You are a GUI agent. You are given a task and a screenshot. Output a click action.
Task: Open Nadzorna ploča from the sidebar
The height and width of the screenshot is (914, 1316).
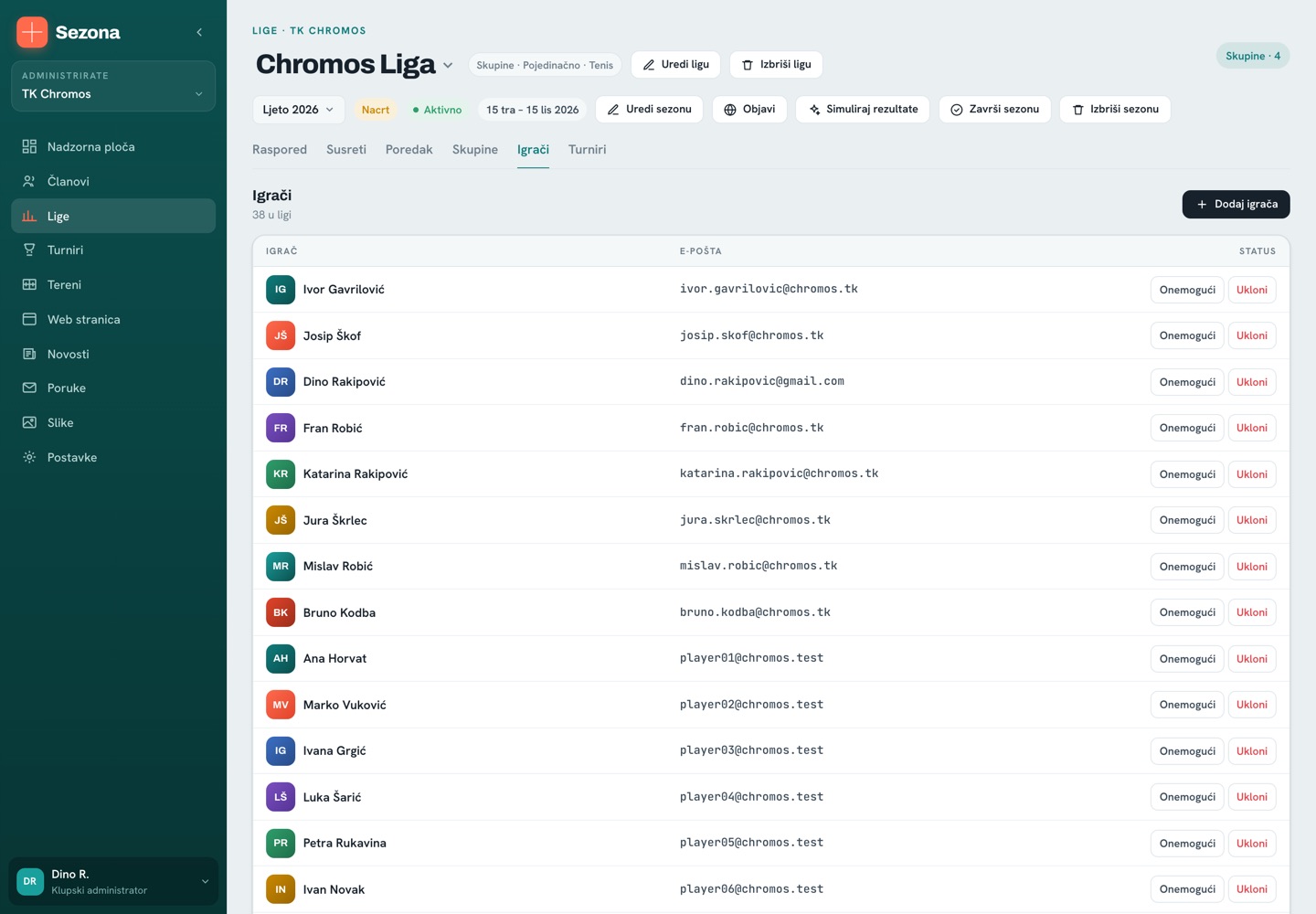(x=113, y=147)
